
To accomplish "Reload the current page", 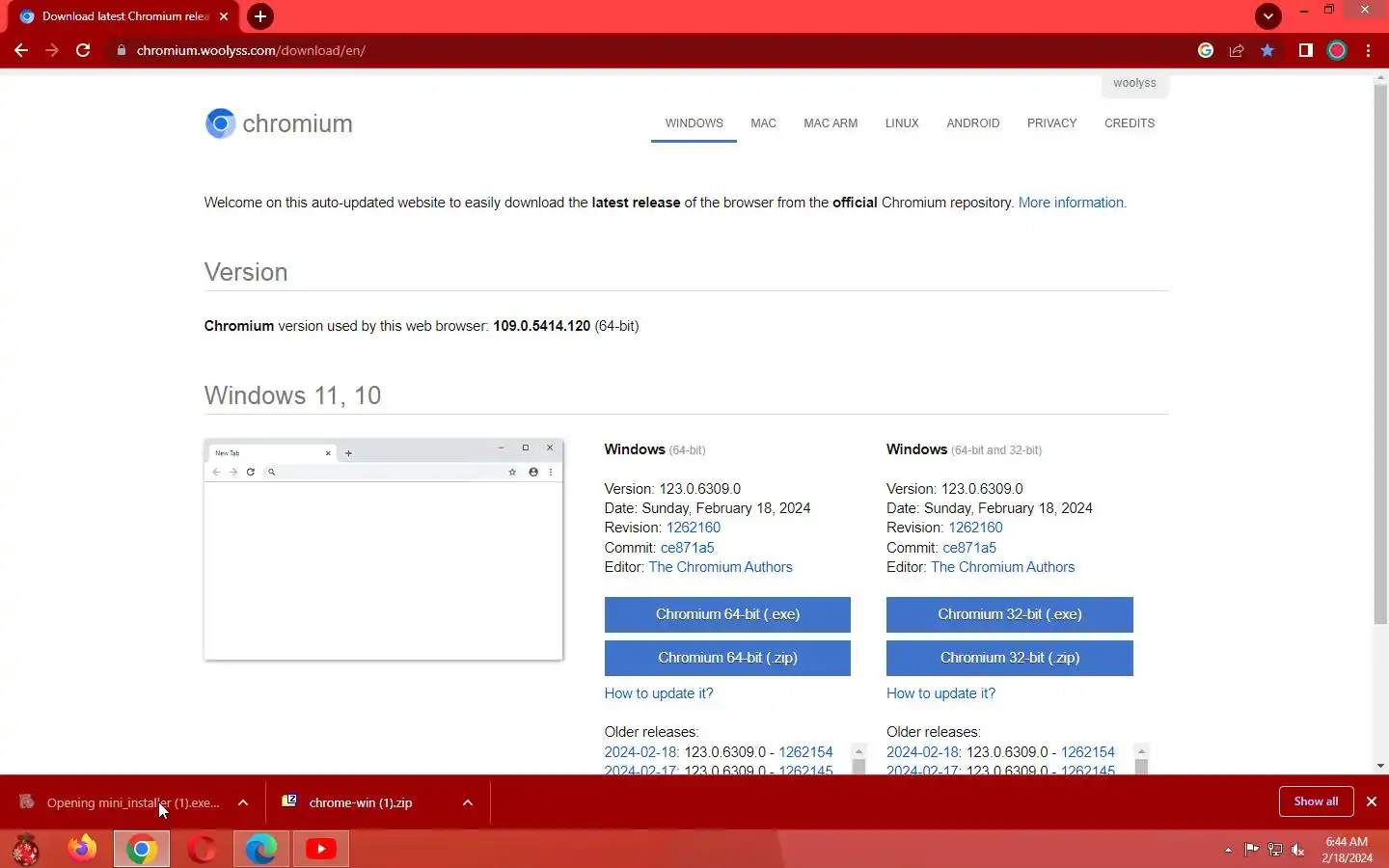I will [x=83, y=50].
